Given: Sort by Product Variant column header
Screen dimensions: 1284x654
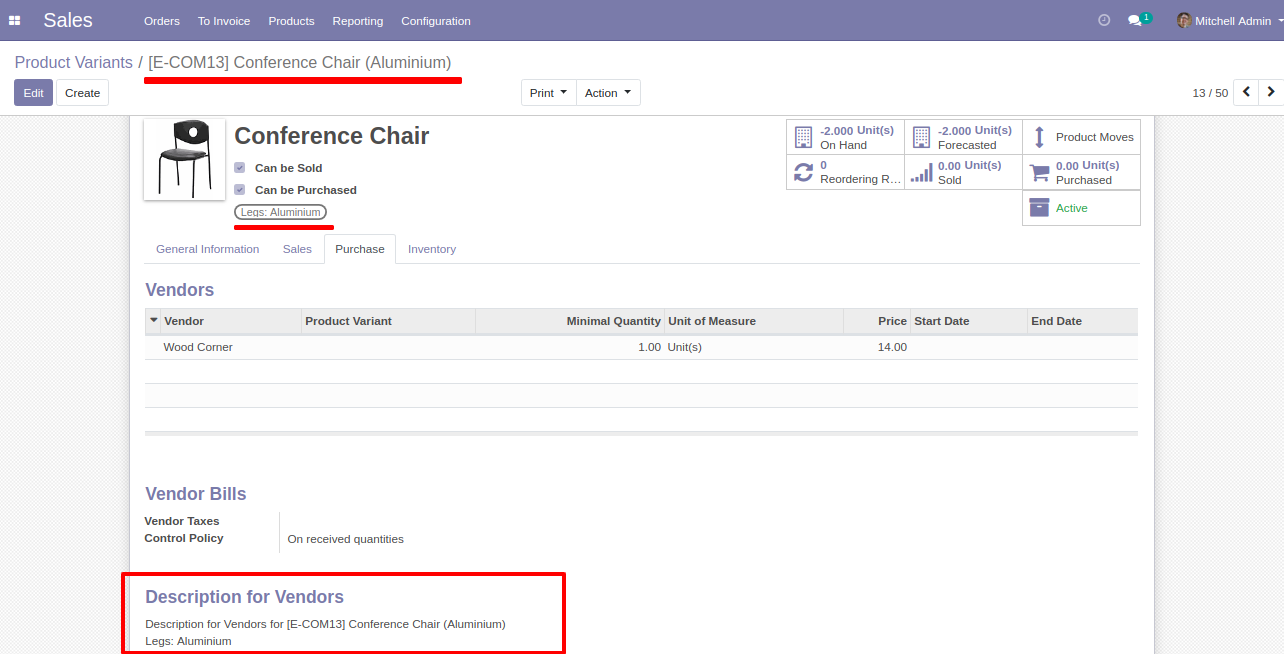Looking at the screenshot, I should (388, 321).
